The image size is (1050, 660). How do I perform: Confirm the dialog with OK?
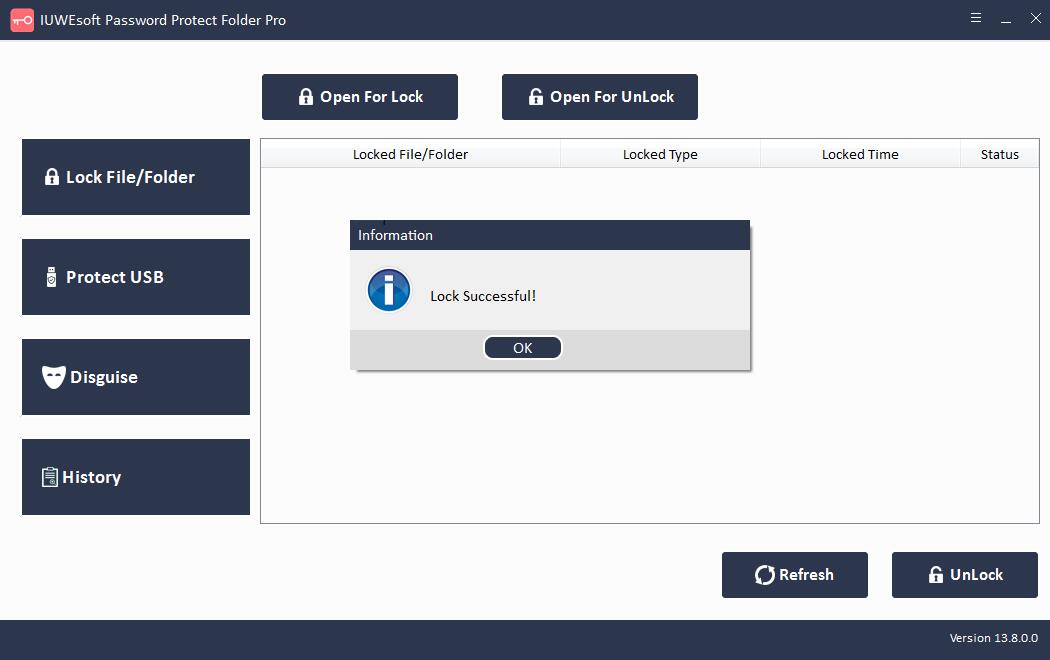coord(522,348)
